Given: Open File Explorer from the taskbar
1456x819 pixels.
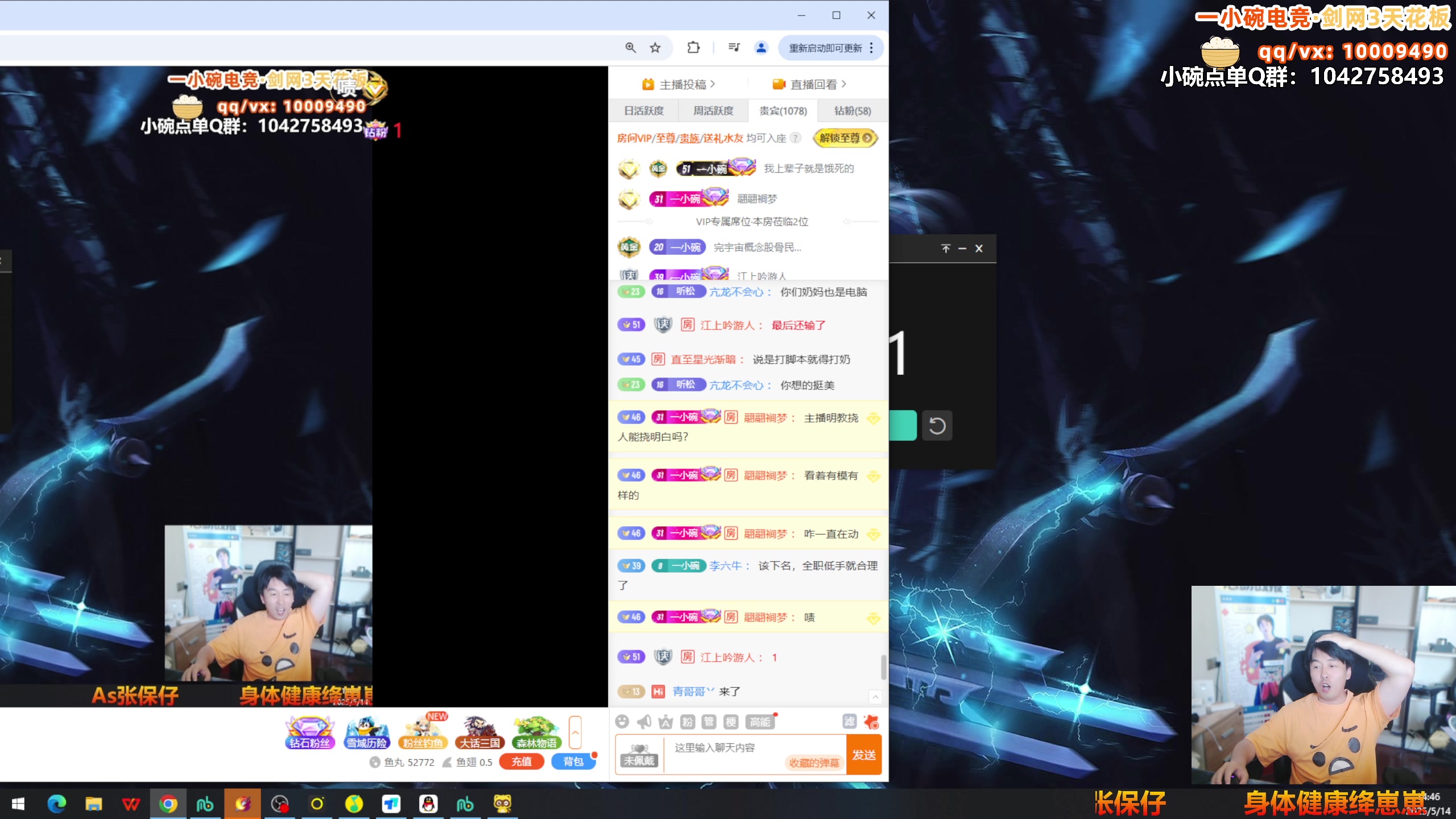Looking at the screenshot, I should (94, 804).
